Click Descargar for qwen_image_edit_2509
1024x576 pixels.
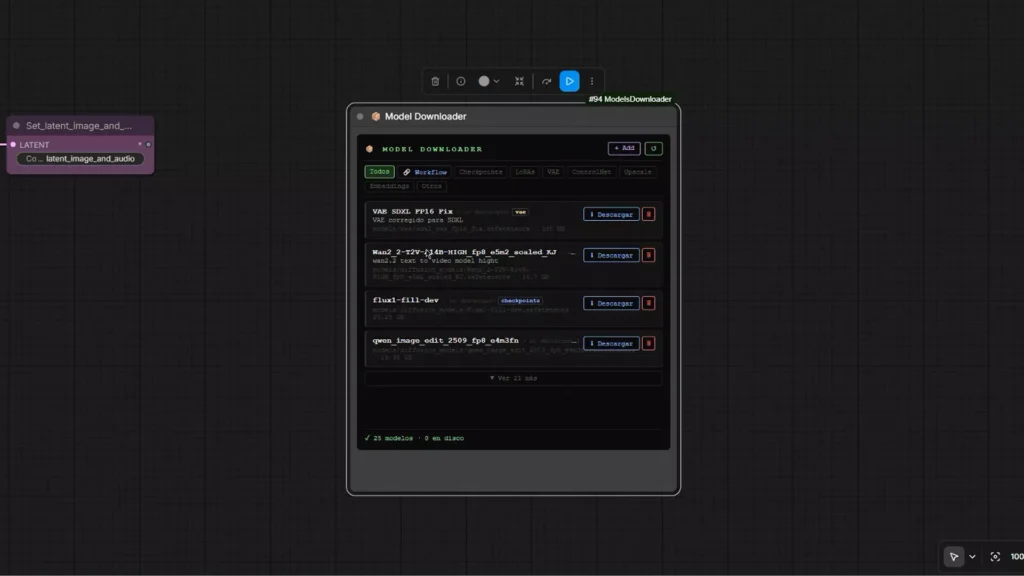click(611, 344)
